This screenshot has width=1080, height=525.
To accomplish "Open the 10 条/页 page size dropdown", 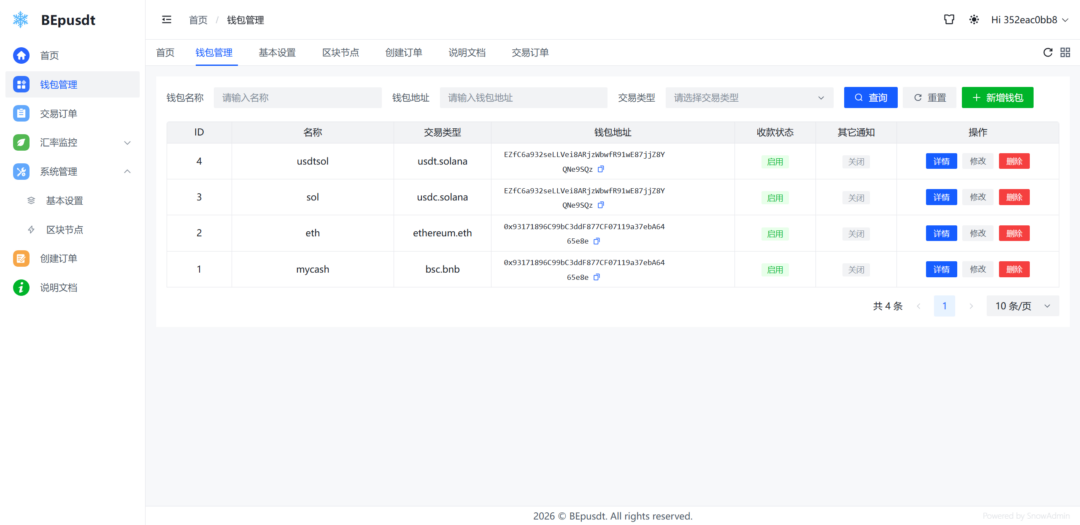I will pos(1023,306).
